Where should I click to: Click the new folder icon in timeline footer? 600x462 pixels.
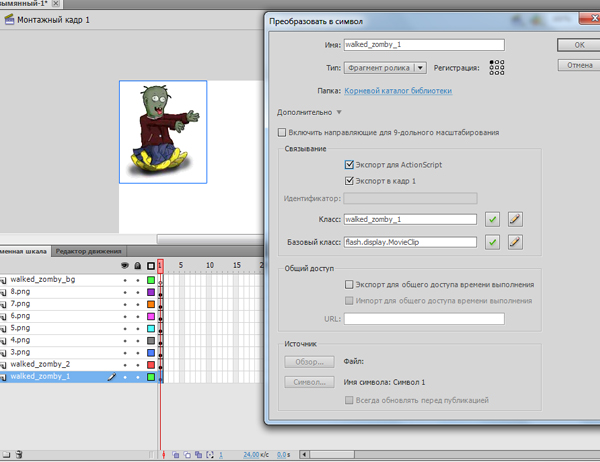click(x=6, y=454)
